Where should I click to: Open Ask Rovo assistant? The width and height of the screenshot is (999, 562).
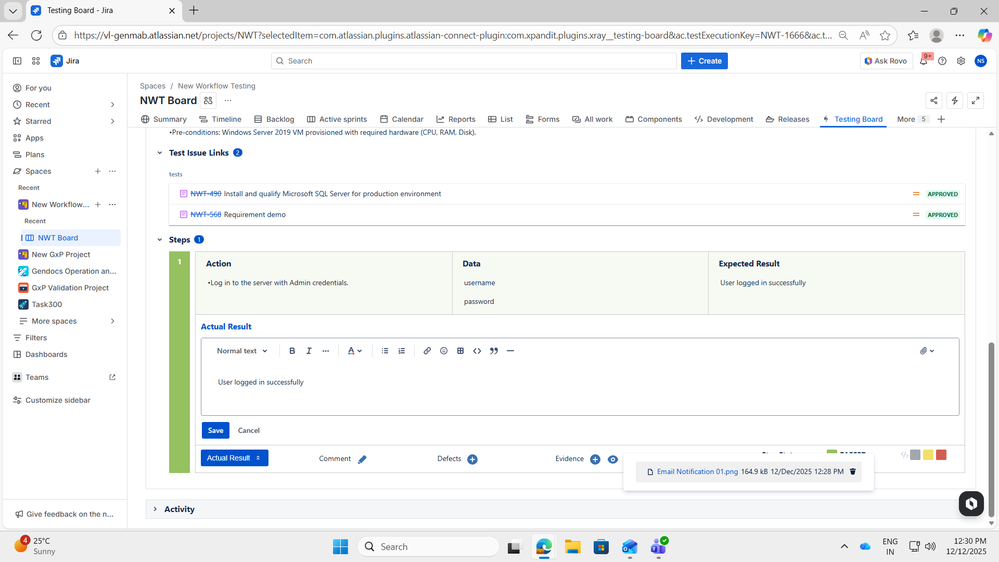pos(886,61)
